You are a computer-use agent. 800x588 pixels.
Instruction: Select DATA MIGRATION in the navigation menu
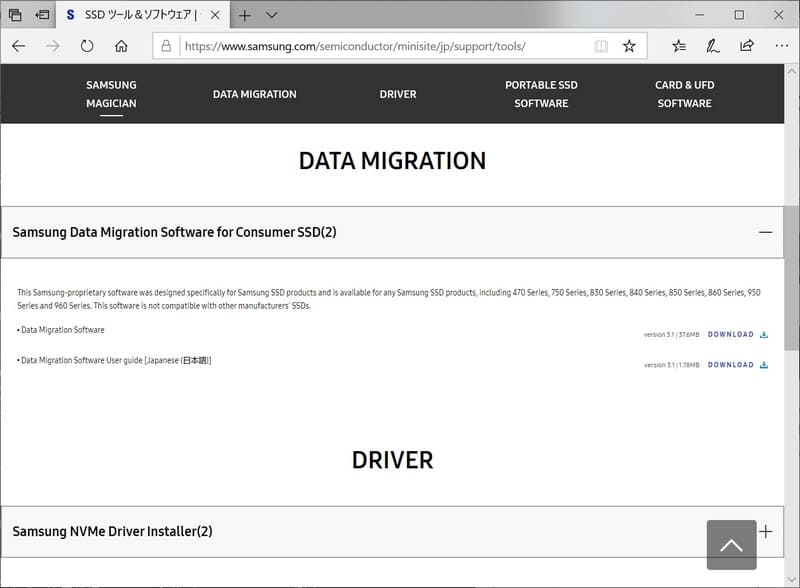[253, 94]
